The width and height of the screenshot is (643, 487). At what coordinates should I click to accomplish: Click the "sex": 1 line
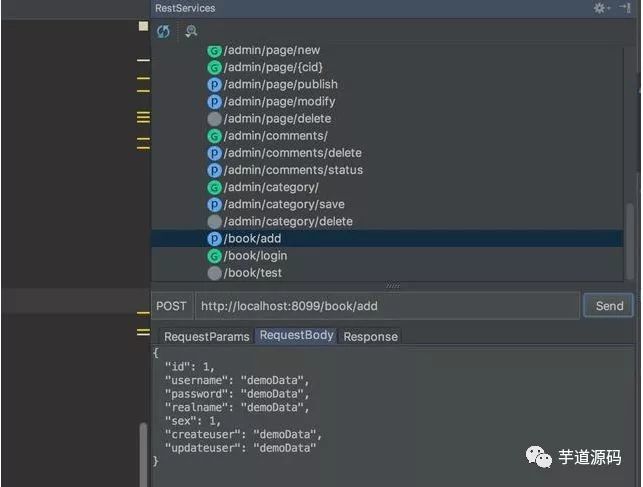[193, 421]
